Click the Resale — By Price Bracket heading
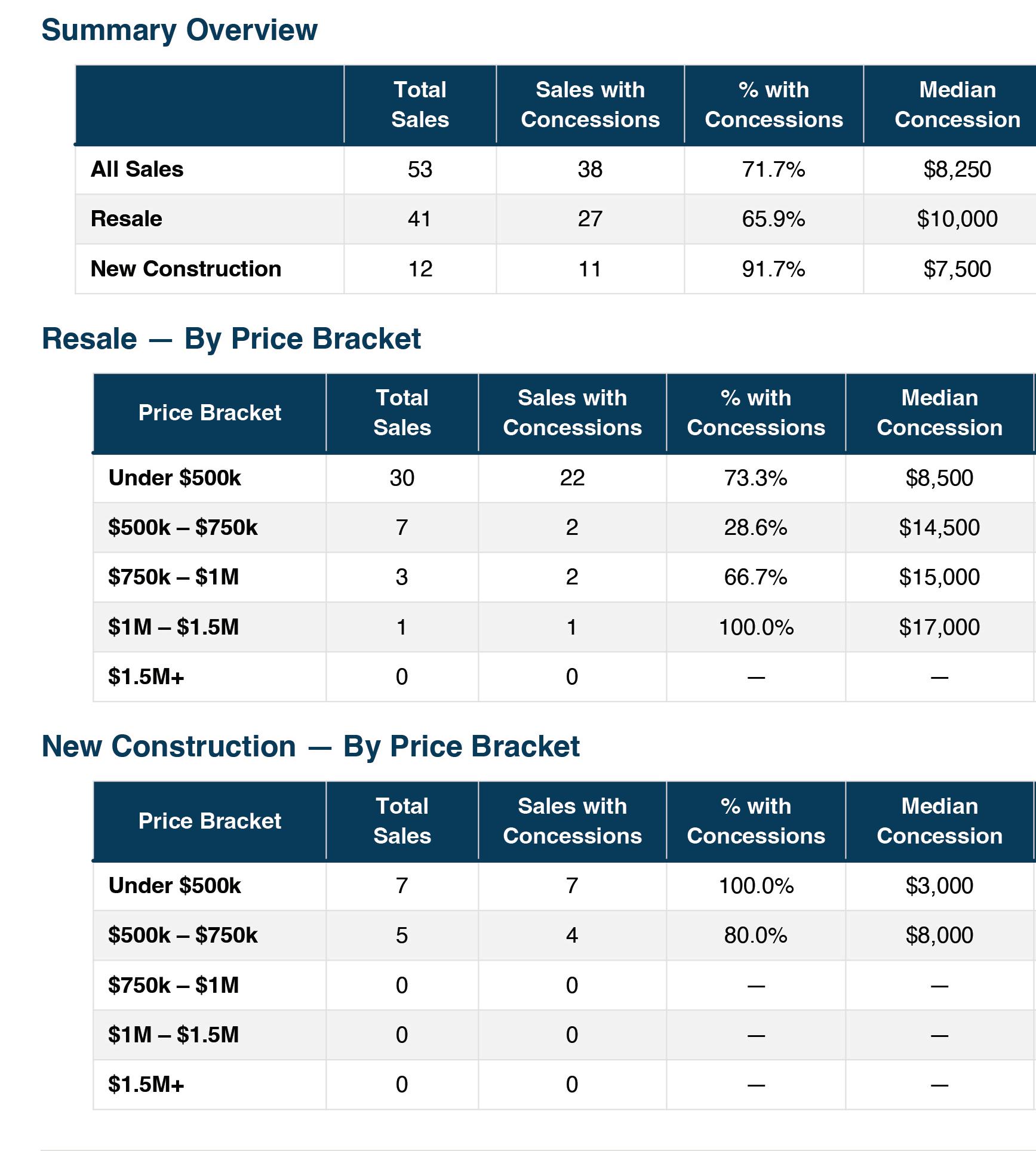The width and height of the screenshot is (1036, 1151). 231,339
